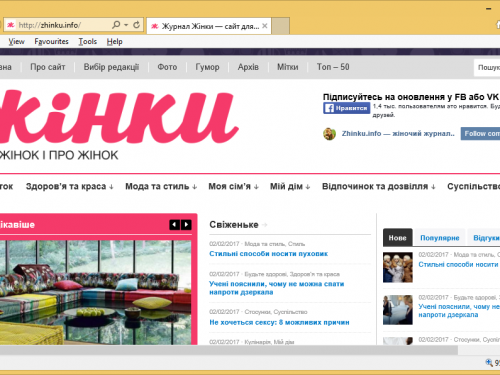500x375 pixels.
Task: Click the Follow community button
Action: [480, 134]
